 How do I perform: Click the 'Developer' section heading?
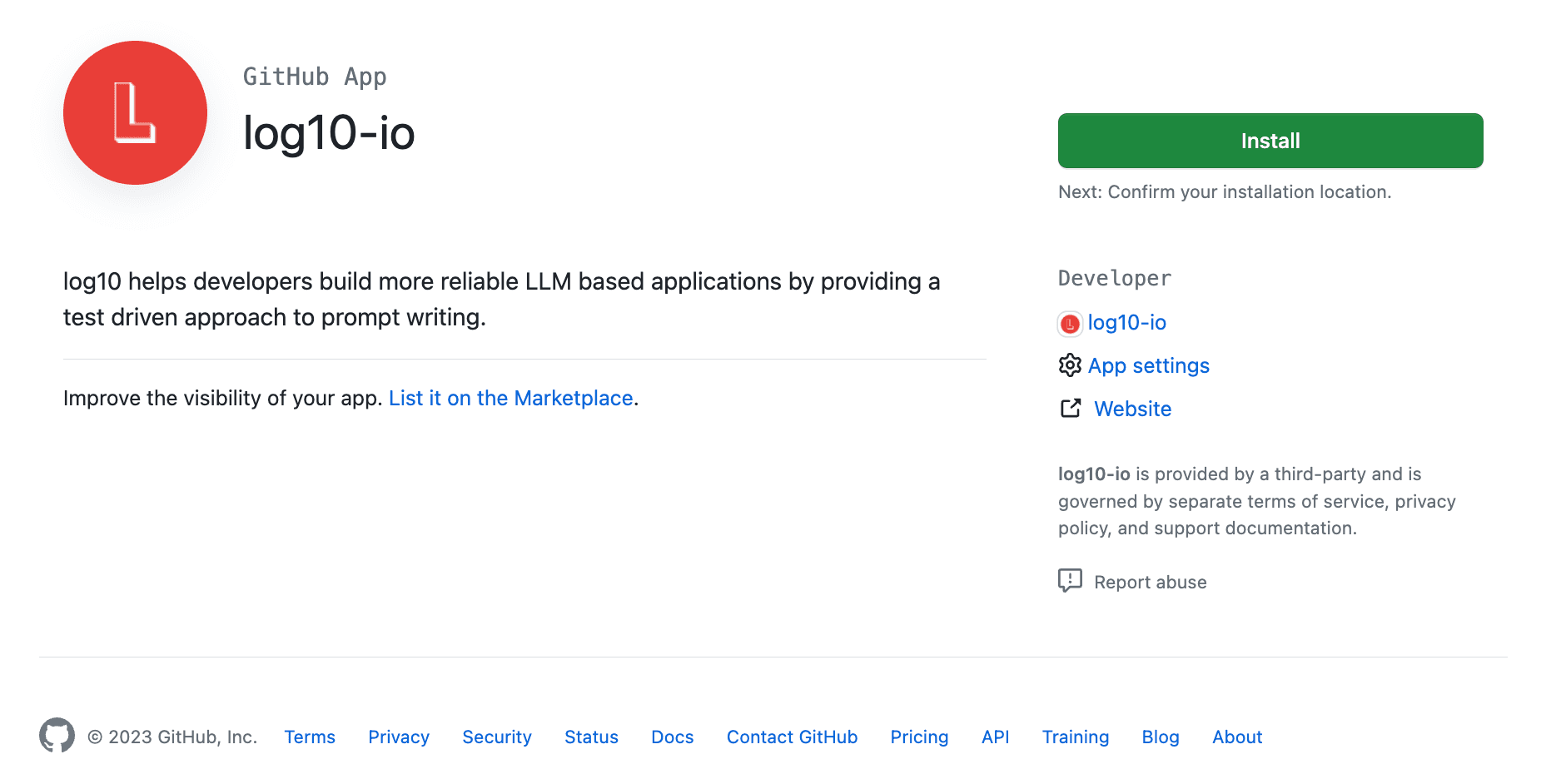(1115, 278)
